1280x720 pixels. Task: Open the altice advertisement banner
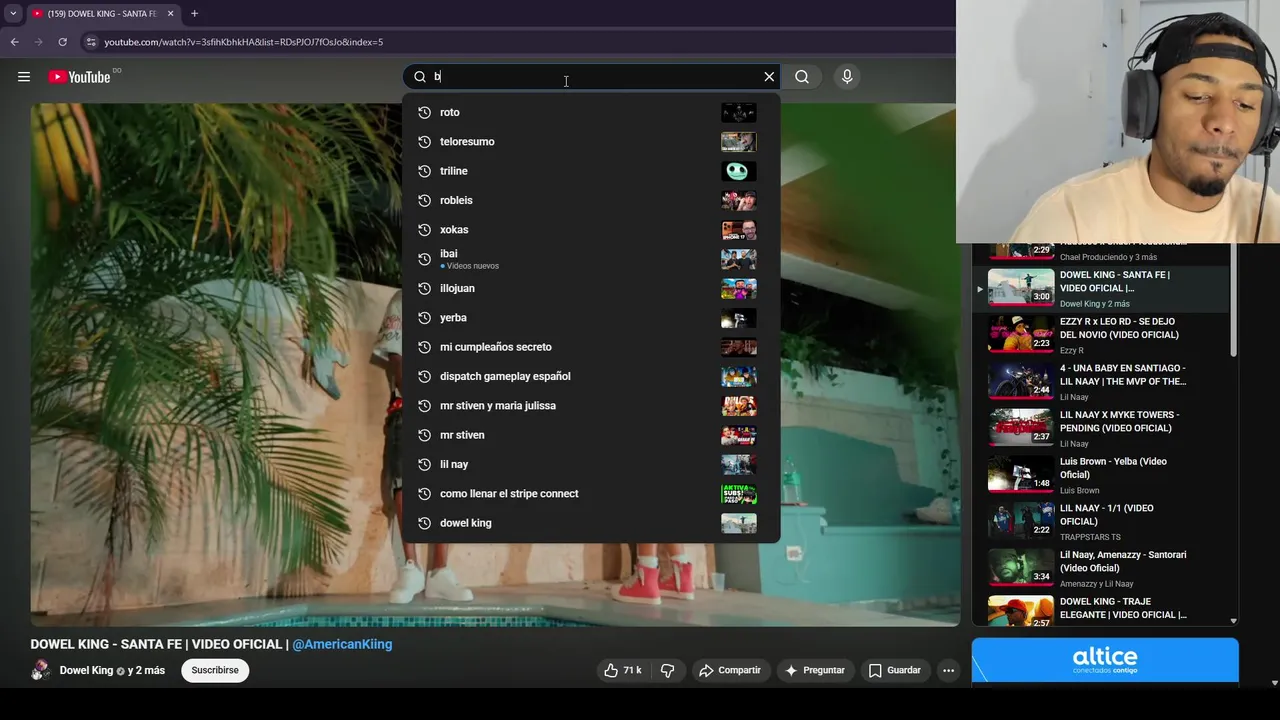(1105, 660)
